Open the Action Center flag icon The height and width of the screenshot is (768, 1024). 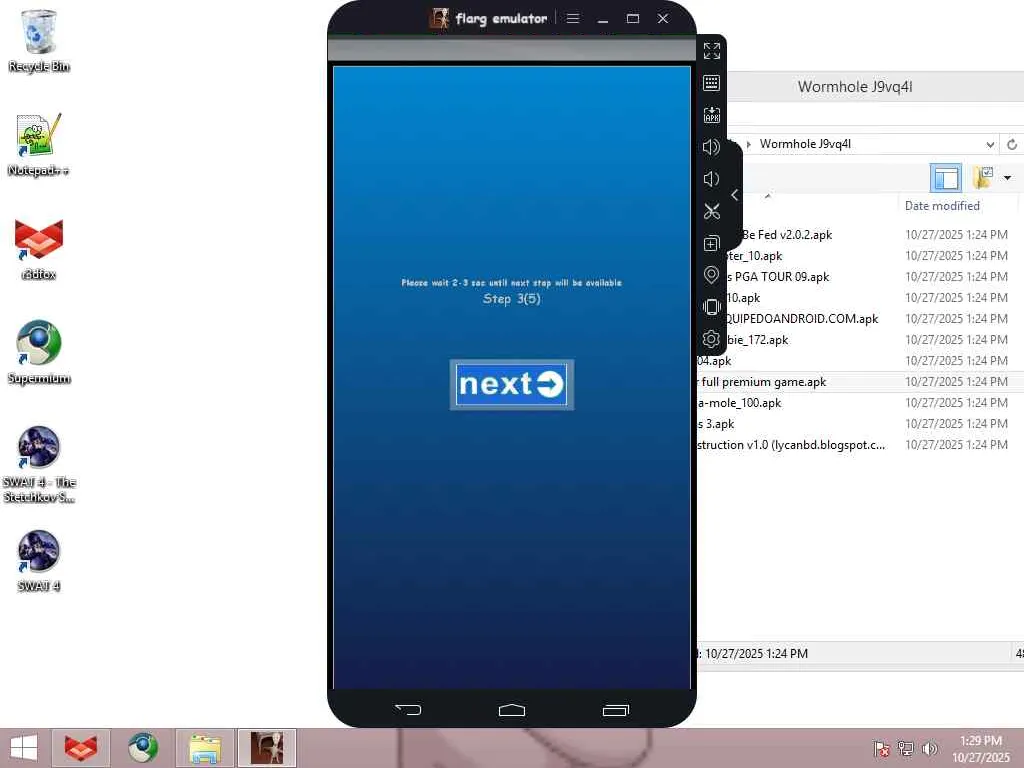click(x=882, y=748)
